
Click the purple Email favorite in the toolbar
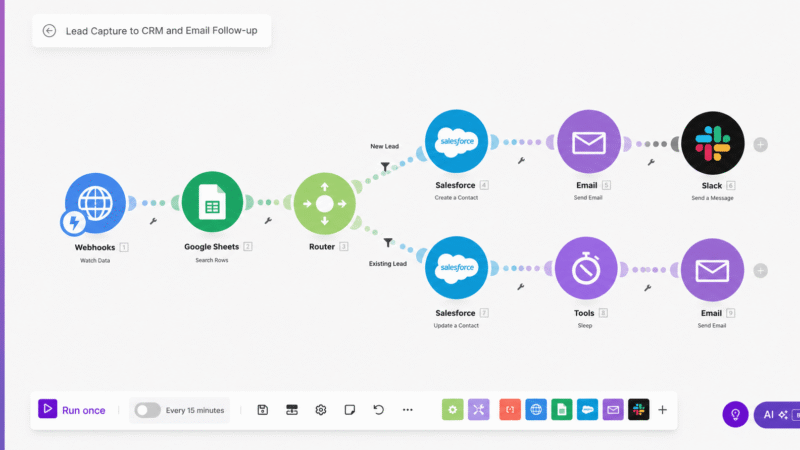[x=613, y=410]
